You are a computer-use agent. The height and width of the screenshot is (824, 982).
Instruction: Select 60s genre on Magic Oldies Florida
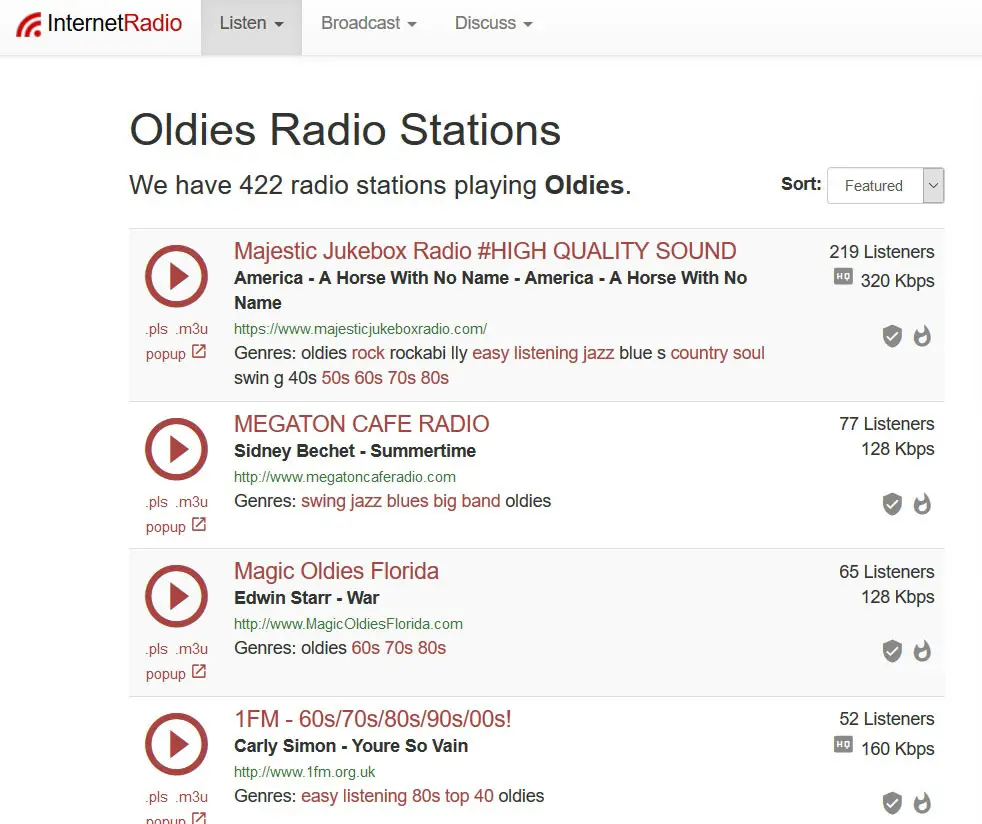click(x=366, y=648)
